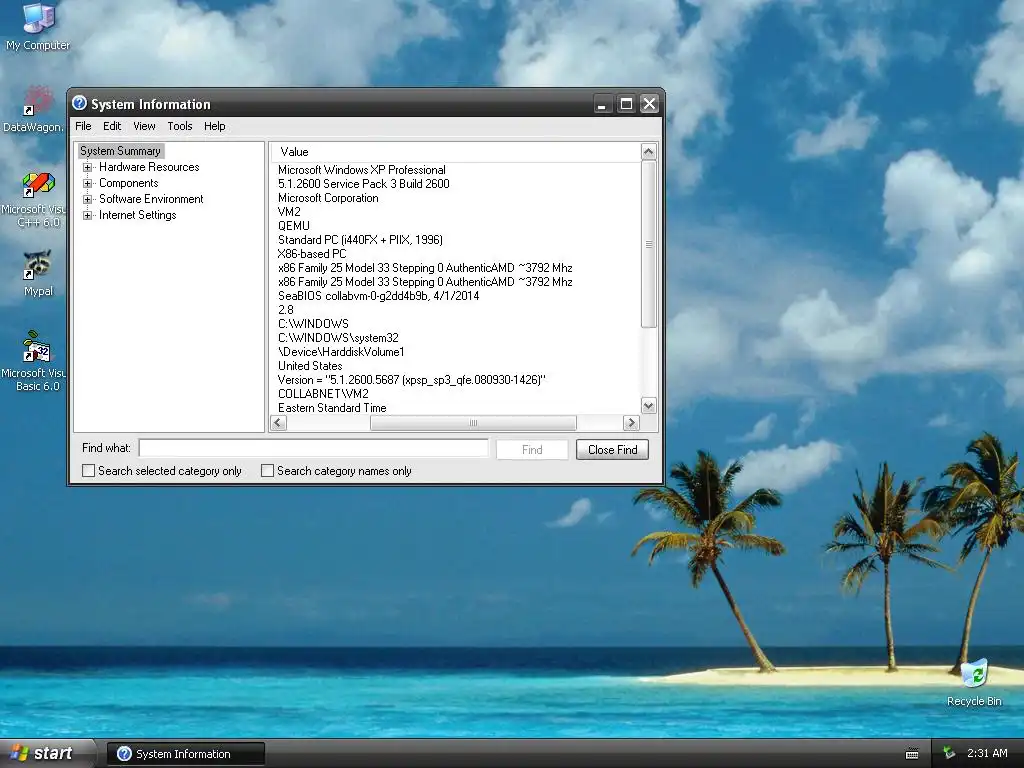Select Version = "5.1.2600.5687" row
This screenshot has width=1024, height=768.
click(x=411, y=380)
